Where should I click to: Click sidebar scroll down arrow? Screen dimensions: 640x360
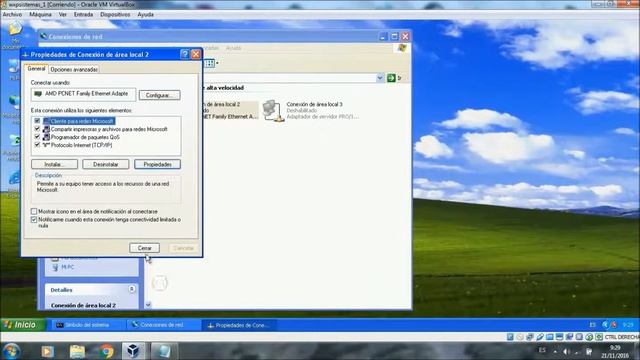tap(148, 304)
